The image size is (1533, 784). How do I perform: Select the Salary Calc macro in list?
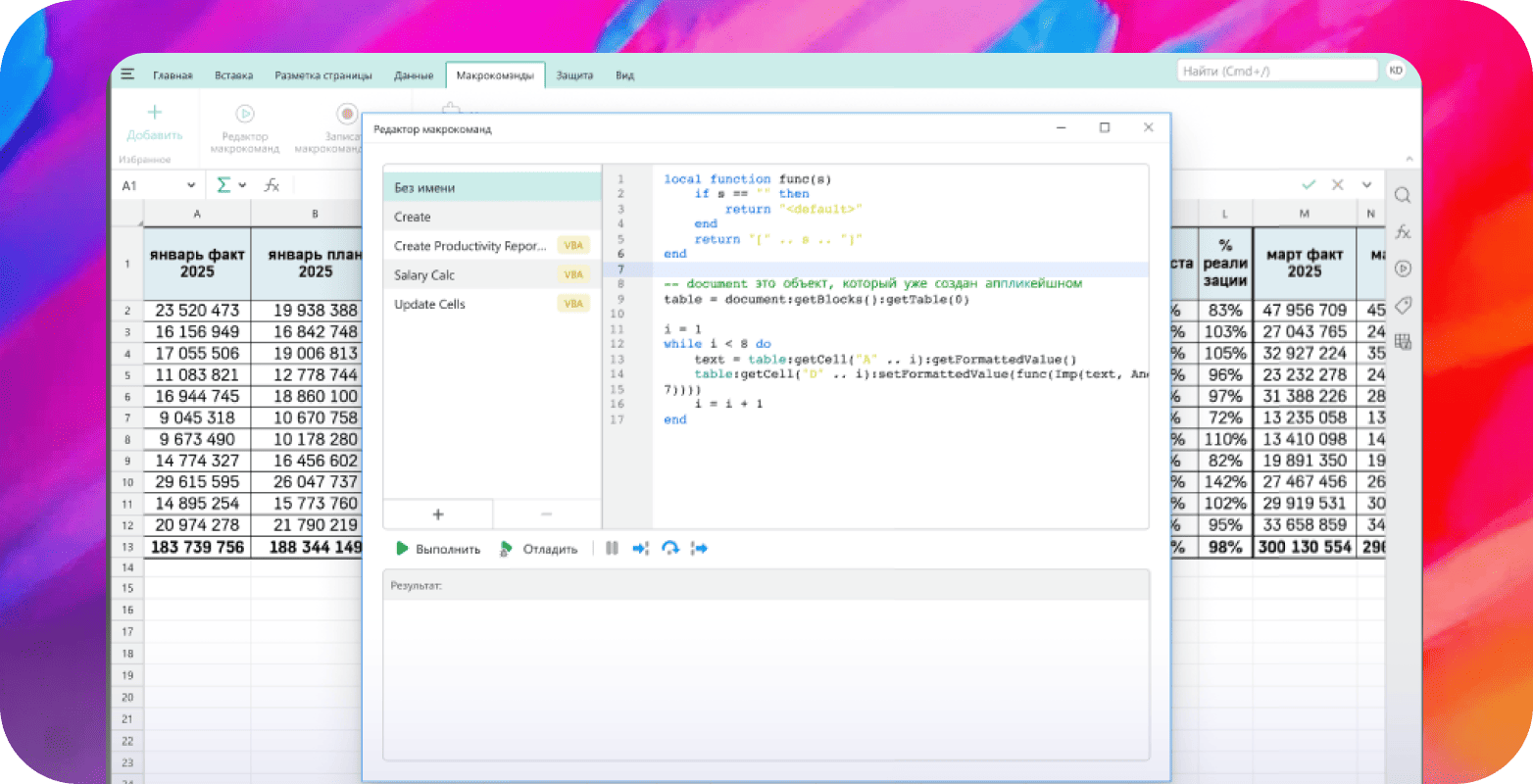tap(424, 275)
